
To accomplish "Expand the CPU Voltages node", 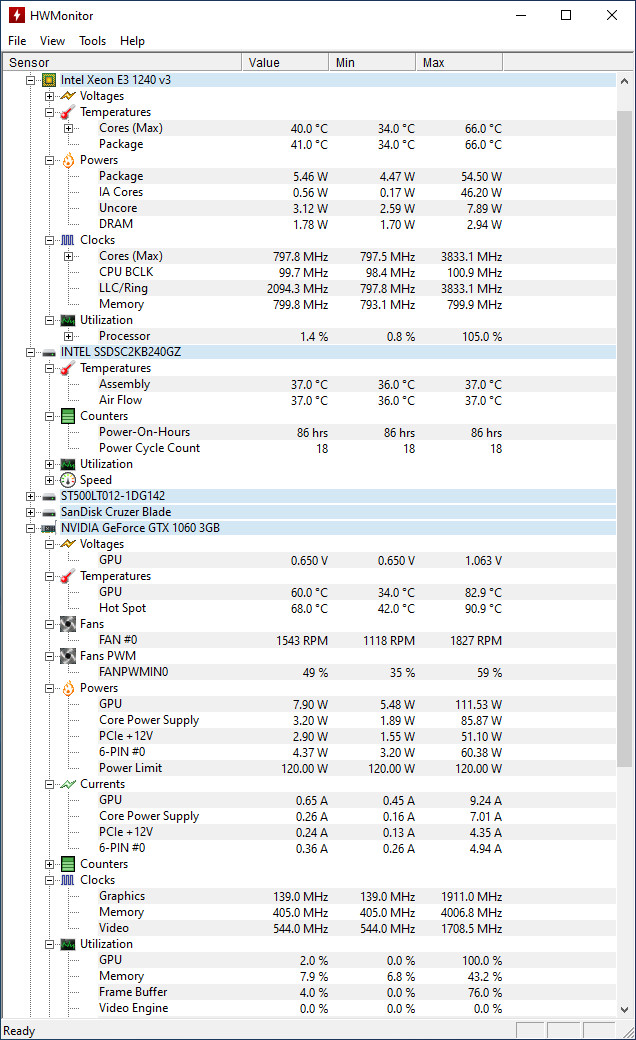I will point(49,96).
